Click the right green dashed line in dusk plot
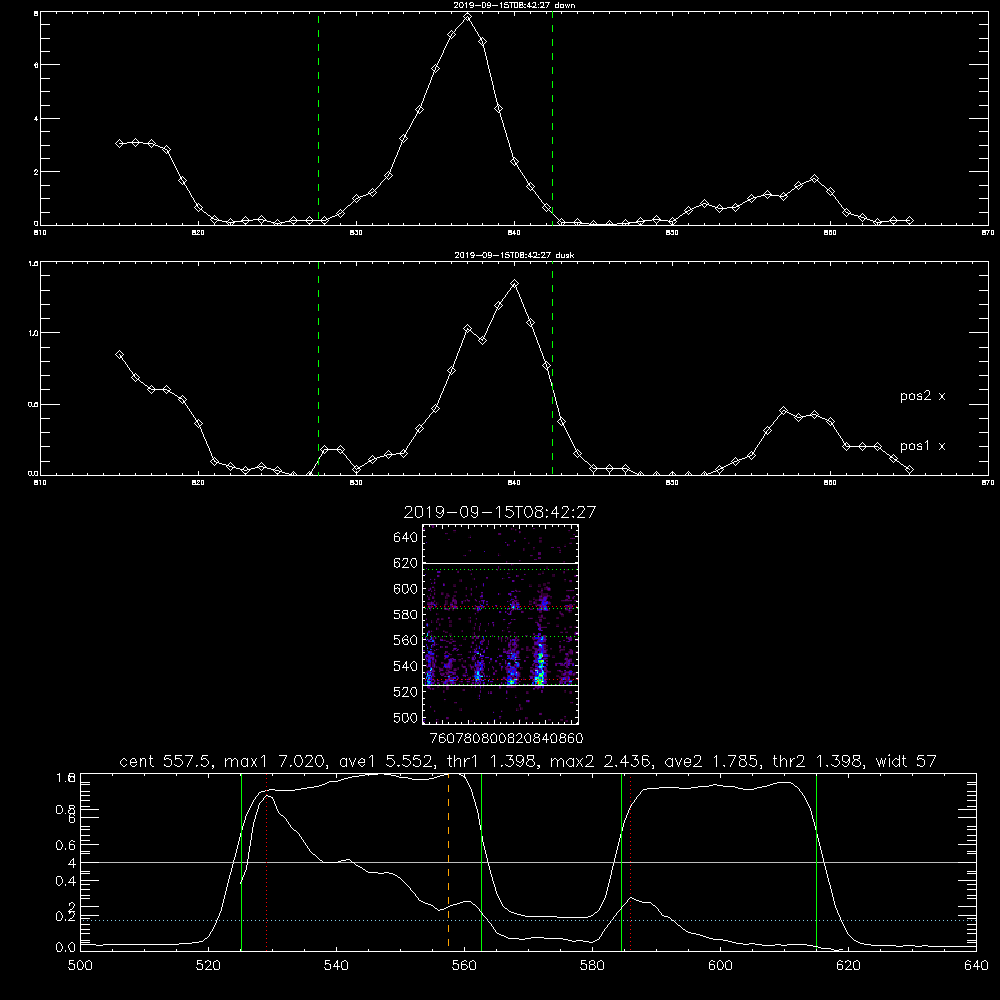 [x=552, y=368]
